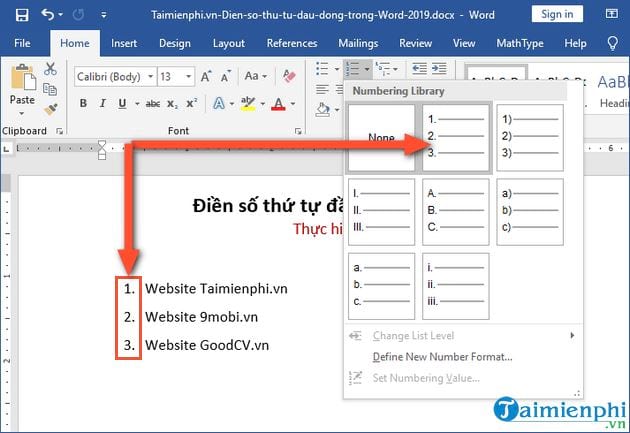The width and height of the screenshot is (630, 433).
Task: Switch to the References tab
Action: point(292,43)
